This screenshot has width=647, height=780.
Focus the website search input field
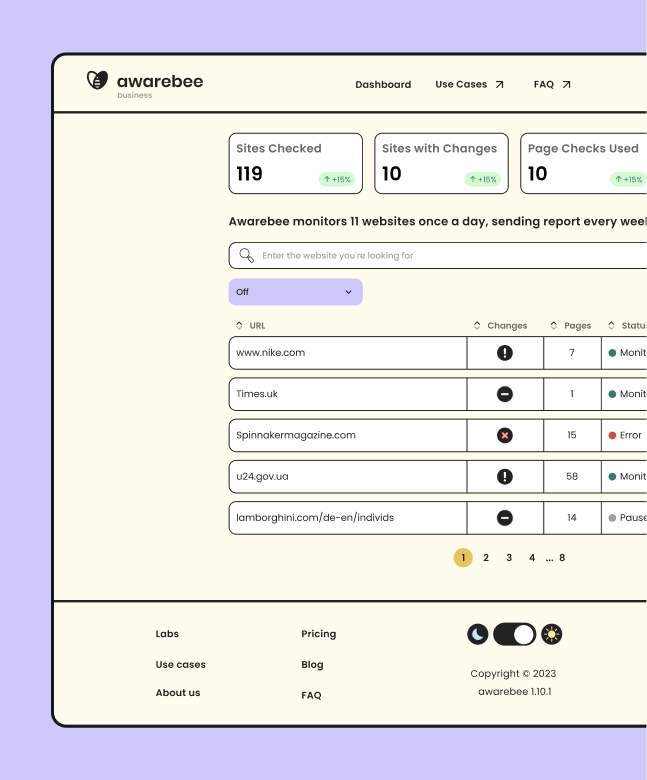click(x=438, y=255)
